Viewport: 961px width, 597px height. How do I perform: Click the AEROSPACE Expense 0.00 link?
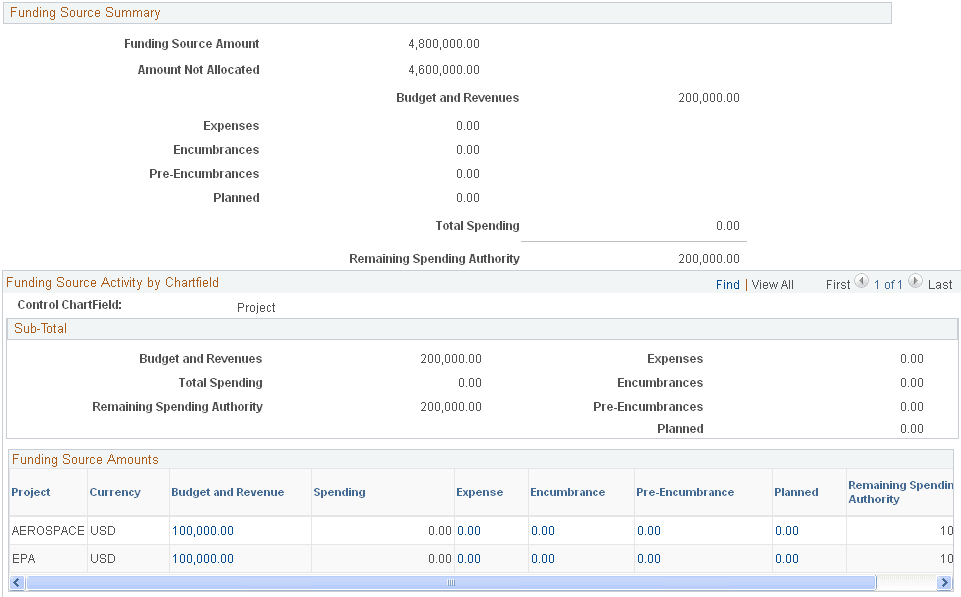pos(468,531)
